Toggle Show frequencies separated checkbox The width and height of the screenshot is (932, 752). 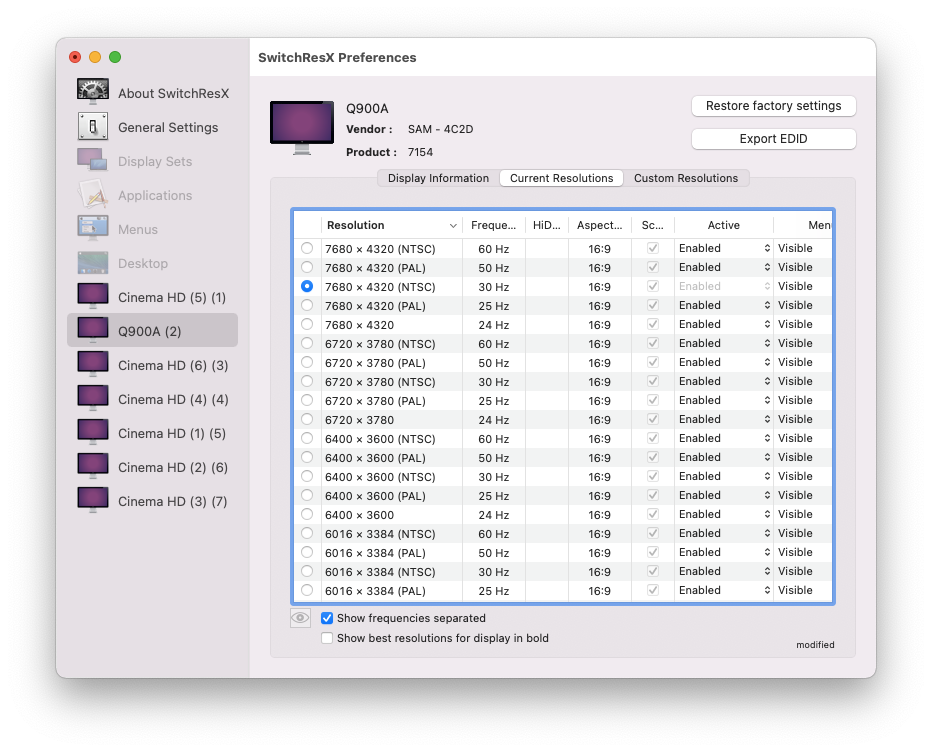tap(327, 618)
